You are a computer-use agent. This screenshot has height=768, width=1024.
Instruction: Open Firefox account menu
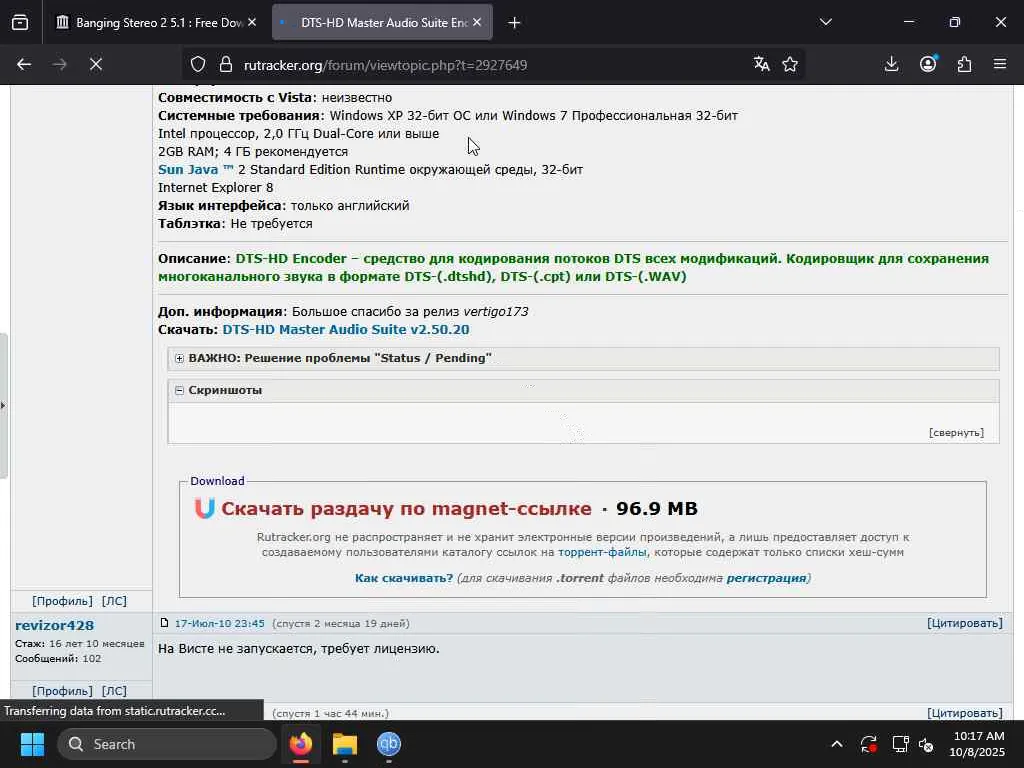click(928, 65)
